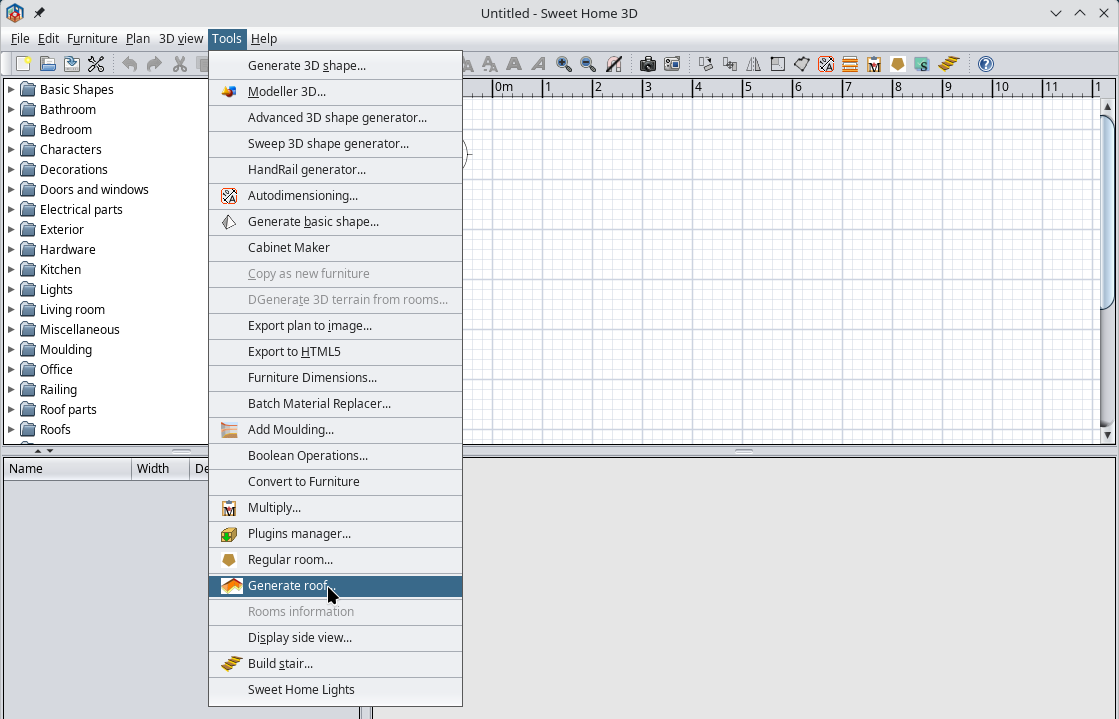Viewport: 1119px width, 719px height.
Task: Select Advanced 3D shape generator... entry
Action: (x=335, y=117)
